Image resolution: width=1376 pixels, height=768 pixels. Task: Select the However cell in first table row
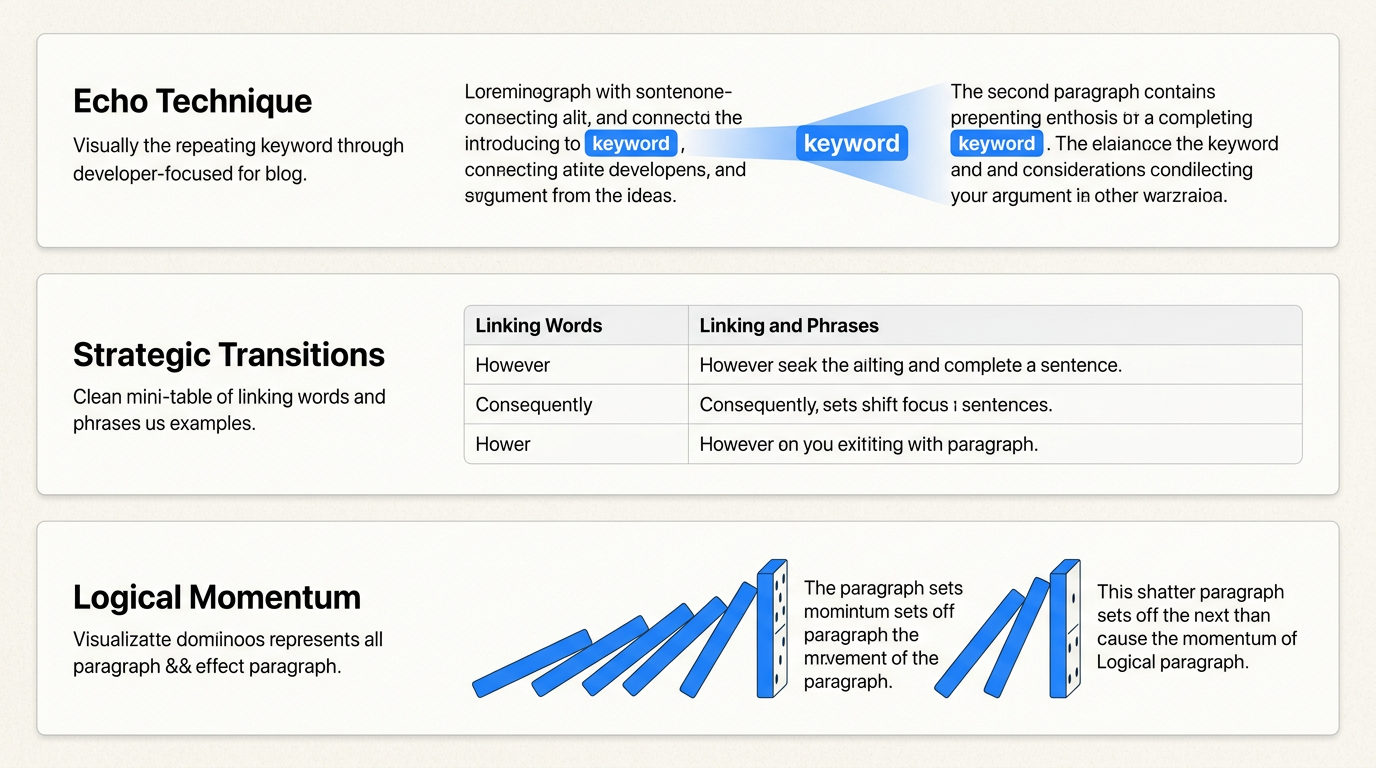pyautogui.click(x=513, y=365)
